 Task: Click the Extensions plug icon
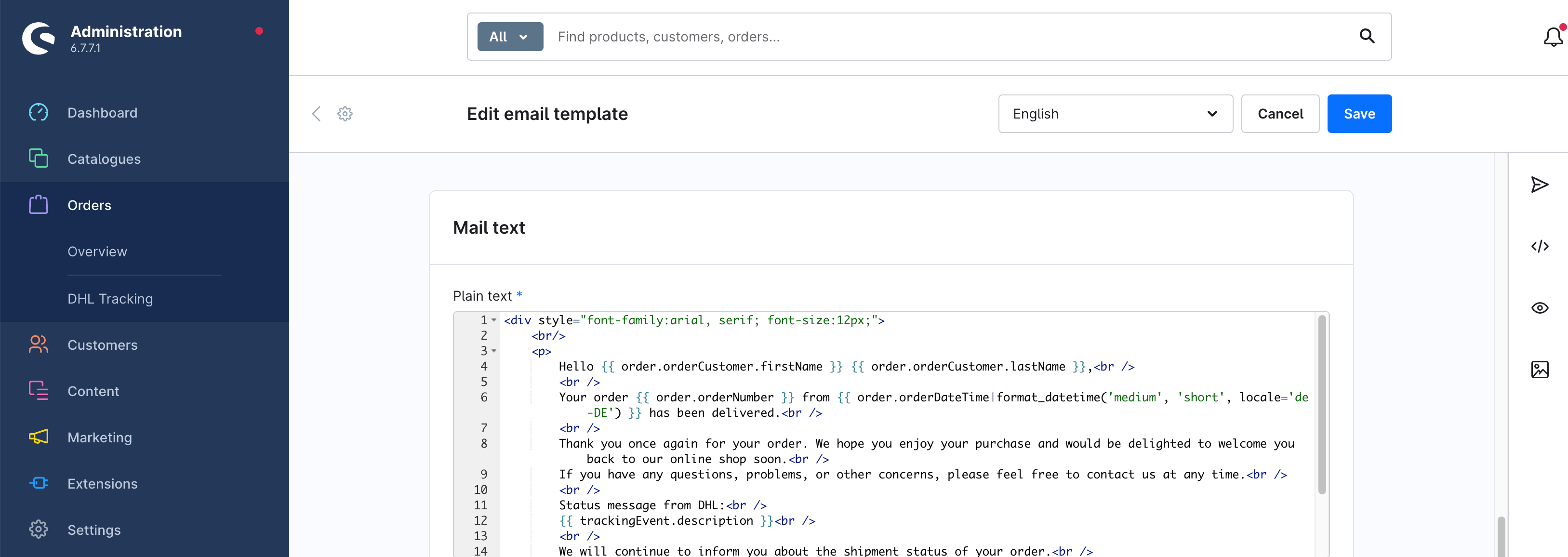tap(39, 483)
